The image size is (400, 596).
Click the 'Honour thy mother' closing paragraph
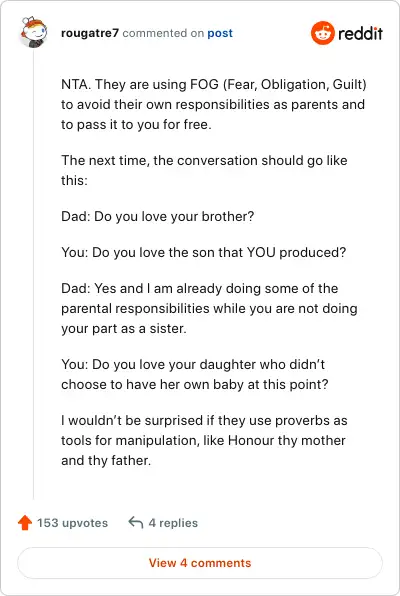(x=204, y=440)
